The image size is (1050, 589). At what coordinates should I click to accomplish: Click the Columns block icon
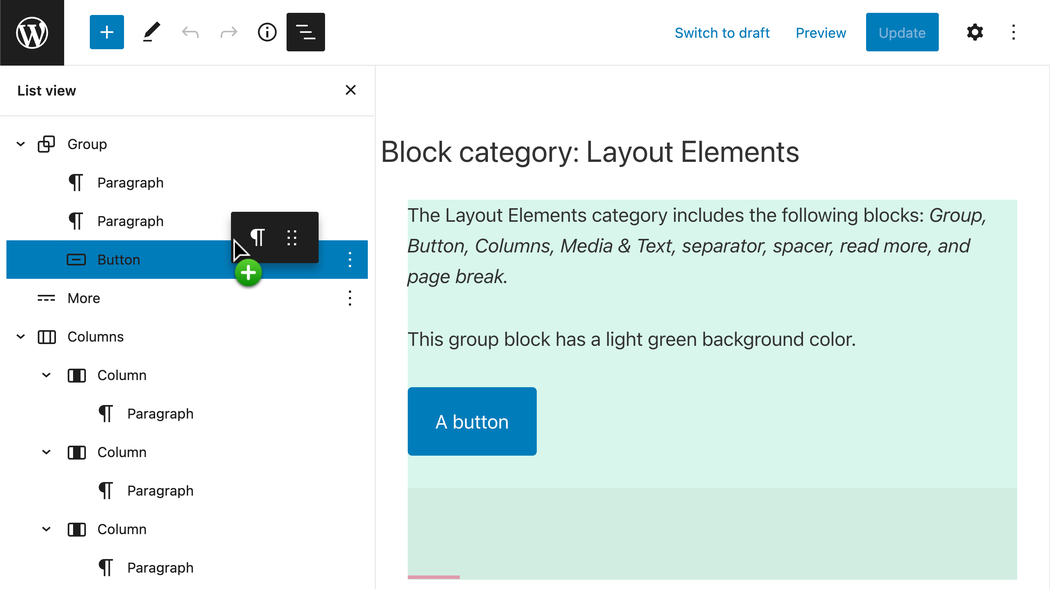tap(46, 337)
